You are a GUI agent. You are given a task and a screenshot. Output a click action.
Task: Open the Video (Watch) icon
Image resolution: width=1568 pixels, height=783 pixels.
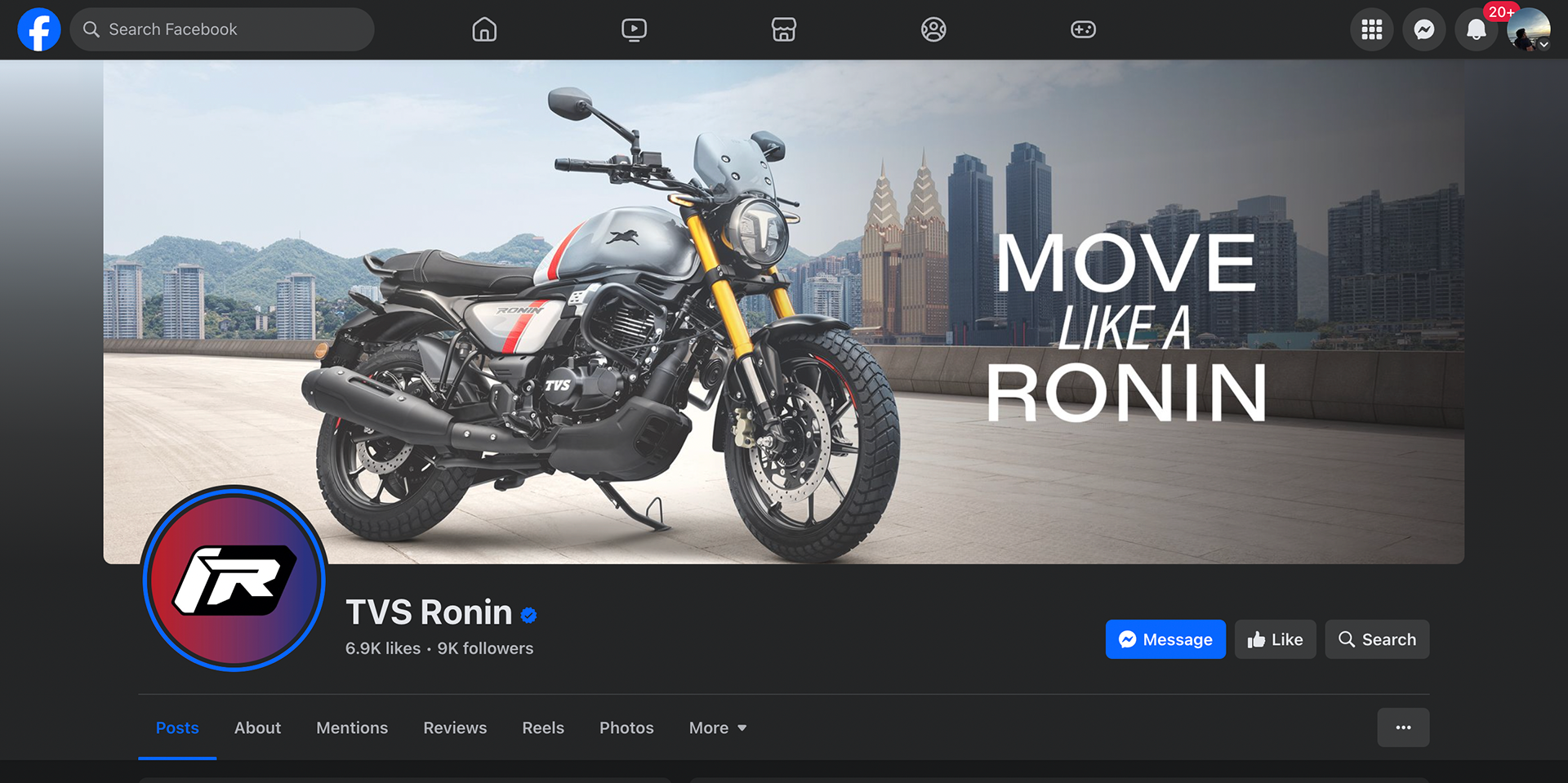(x=634, y=29)
